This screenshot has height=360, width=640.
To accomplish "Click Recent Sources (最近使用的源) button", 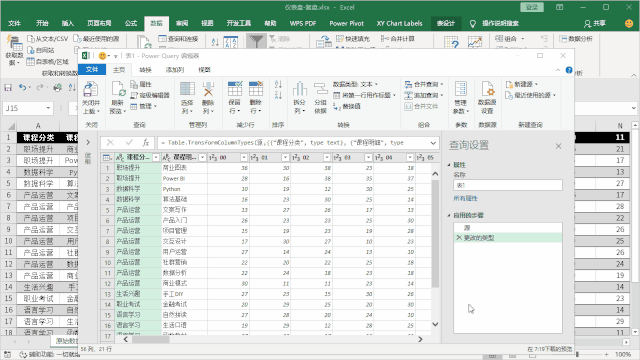I will [x=531, y=95].
